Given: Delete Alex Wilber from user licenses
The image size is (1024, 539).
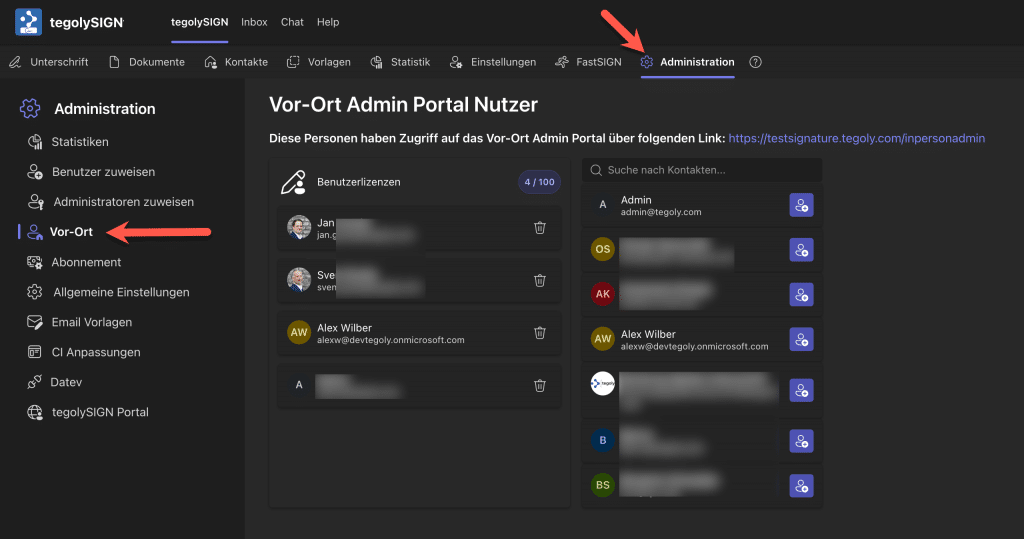Looking at the screenshot, I should [x=540, y=333].
